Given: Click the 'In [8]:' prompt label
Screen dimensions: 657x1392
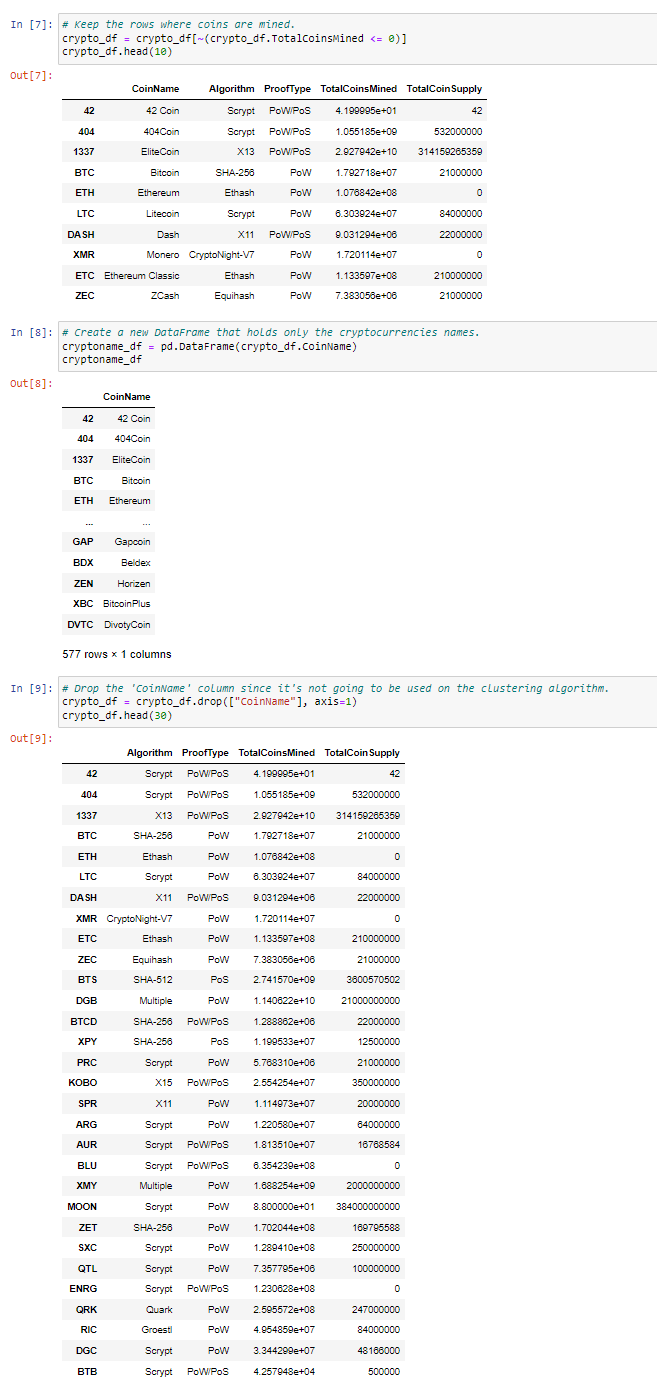Looking at the screenshot, I should pos(29,331).
